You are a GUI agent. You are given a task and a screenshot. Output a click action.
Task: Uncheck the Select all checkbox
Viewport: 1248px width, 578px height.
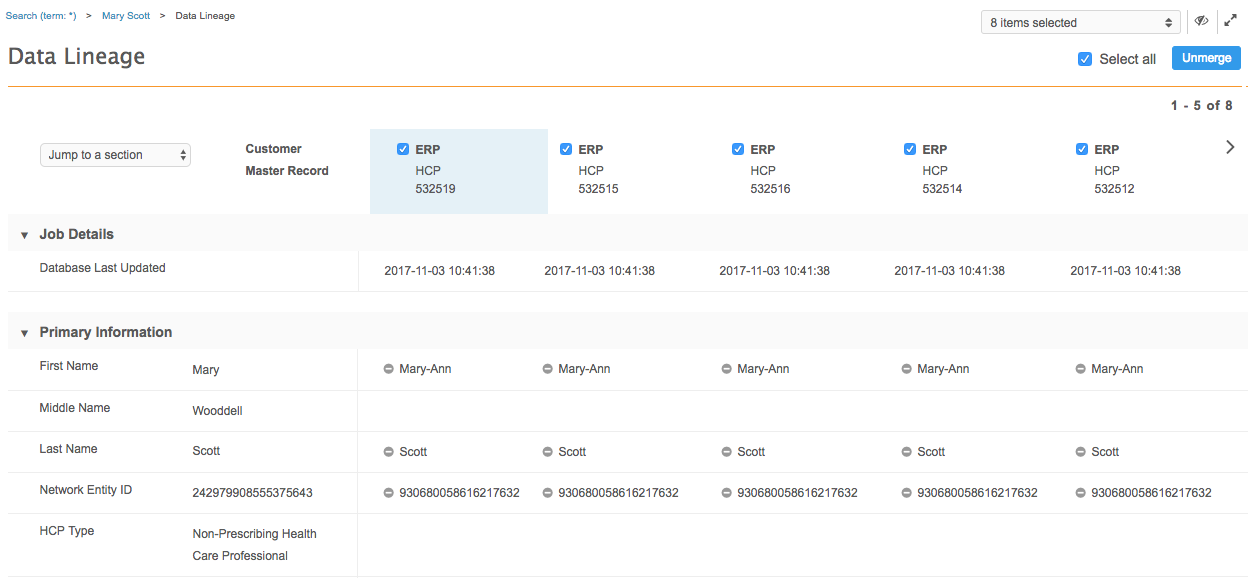[x=1085, y=59]
